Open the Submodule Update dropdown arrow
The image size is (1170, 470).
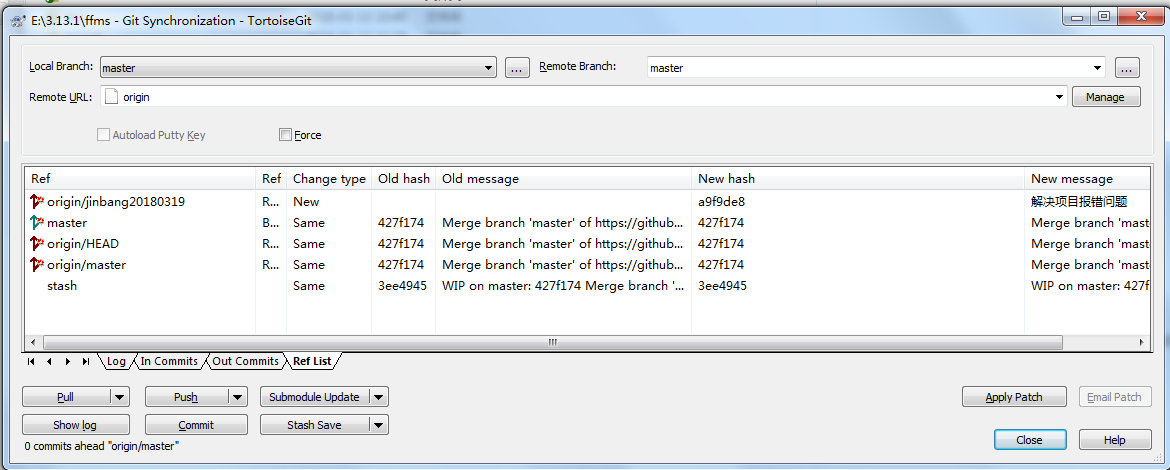point(379,398)
